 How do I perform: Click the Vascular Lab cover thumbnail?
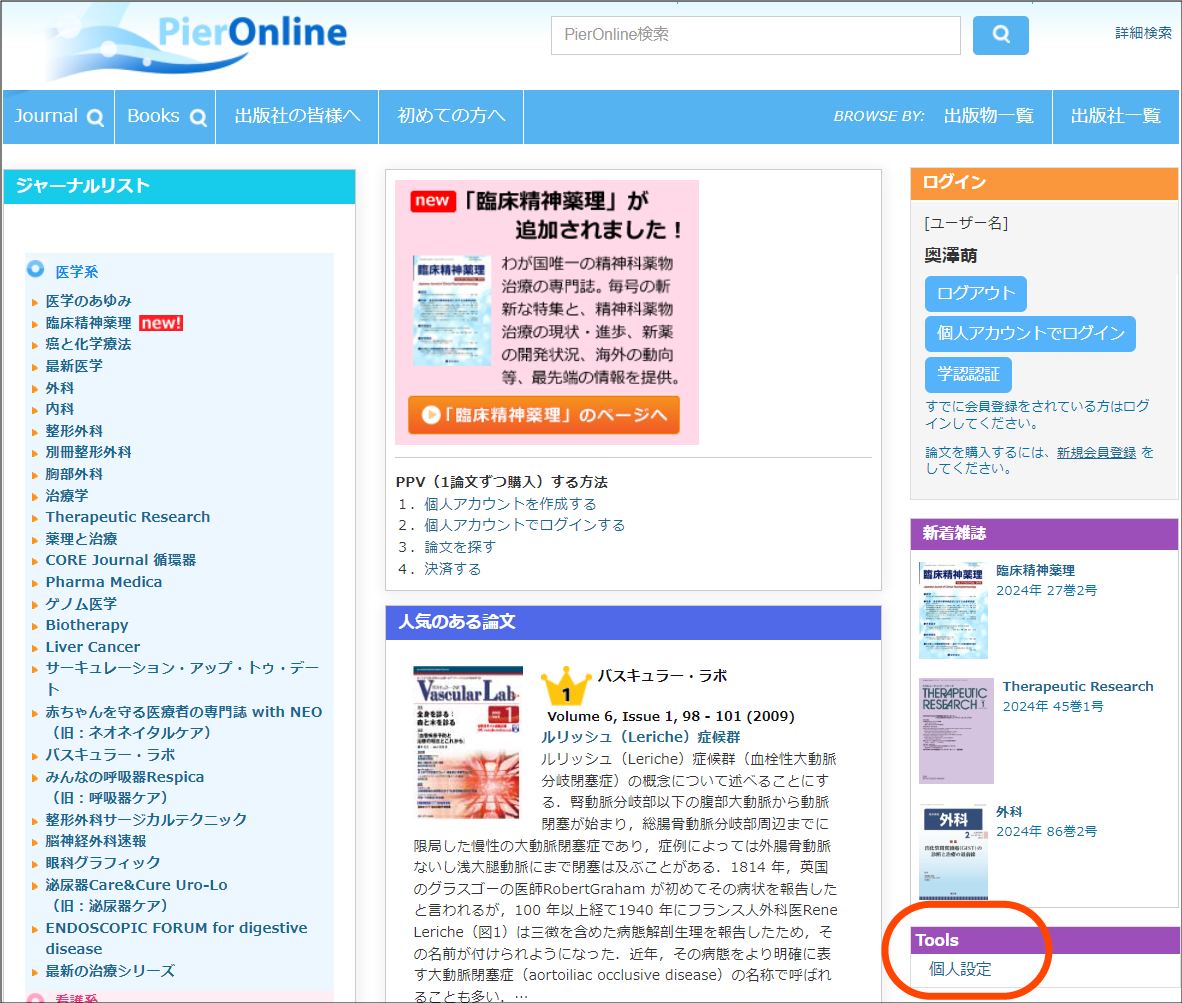467,742
